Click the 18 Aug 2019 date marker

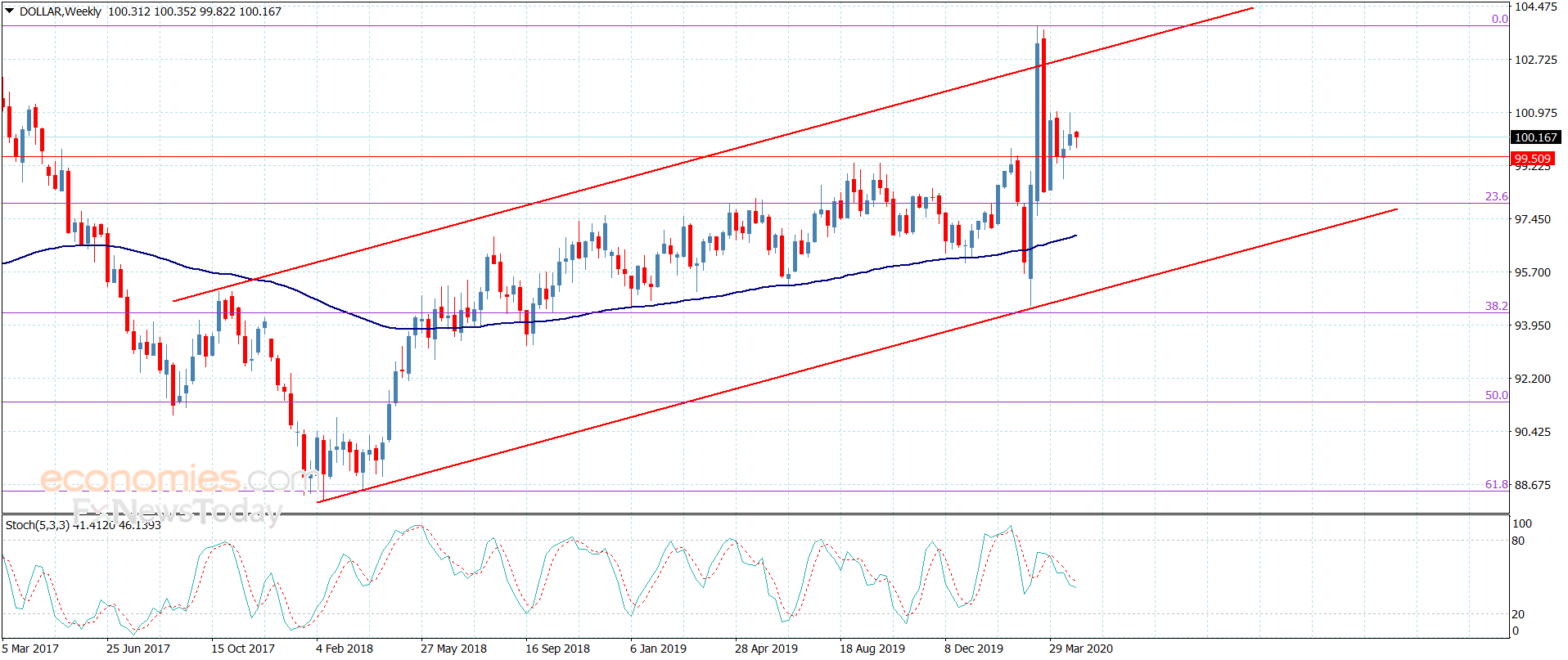[x=872, y=649]
